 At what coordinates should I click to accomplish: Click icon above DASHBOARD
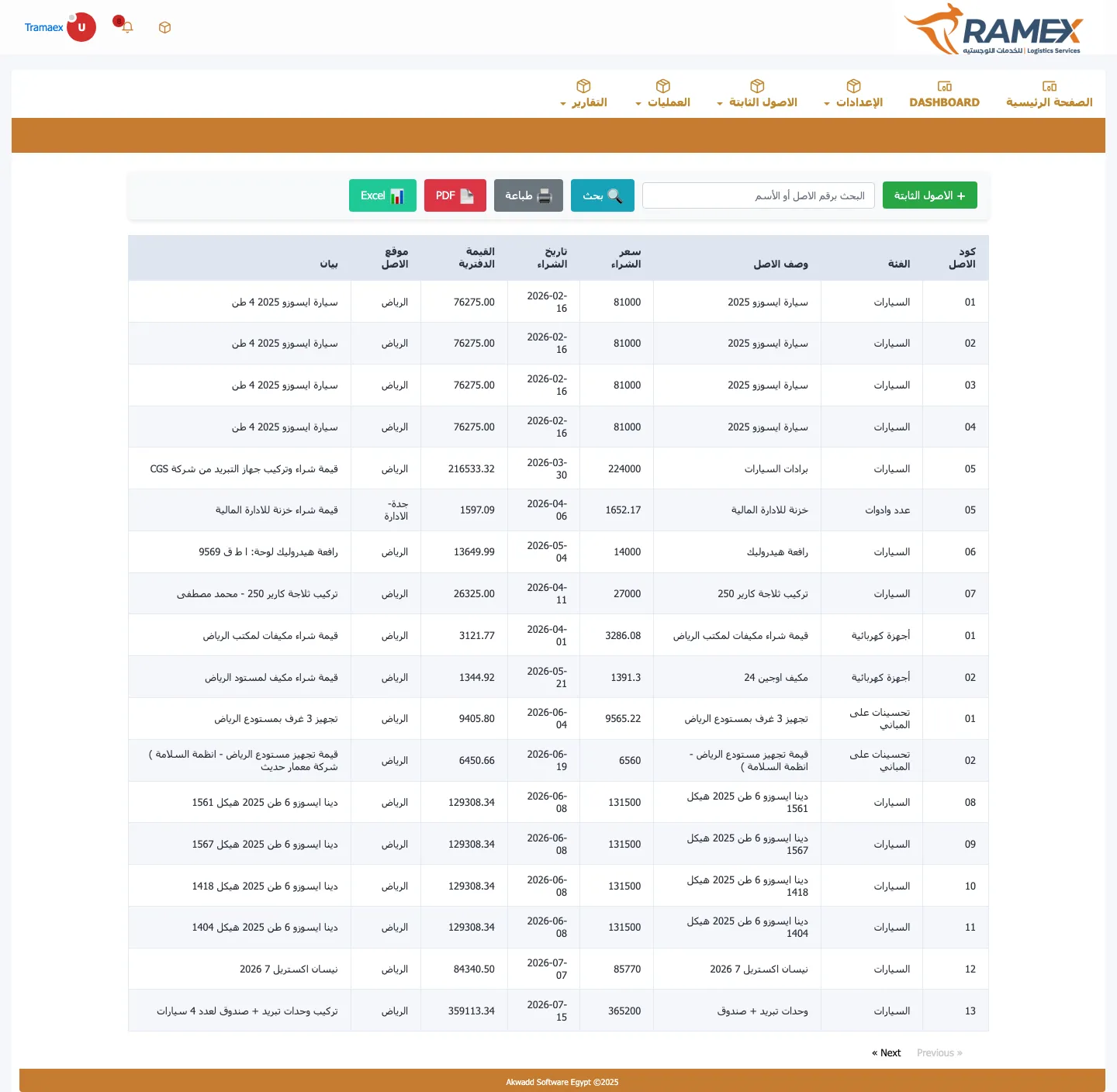(944, 86)
